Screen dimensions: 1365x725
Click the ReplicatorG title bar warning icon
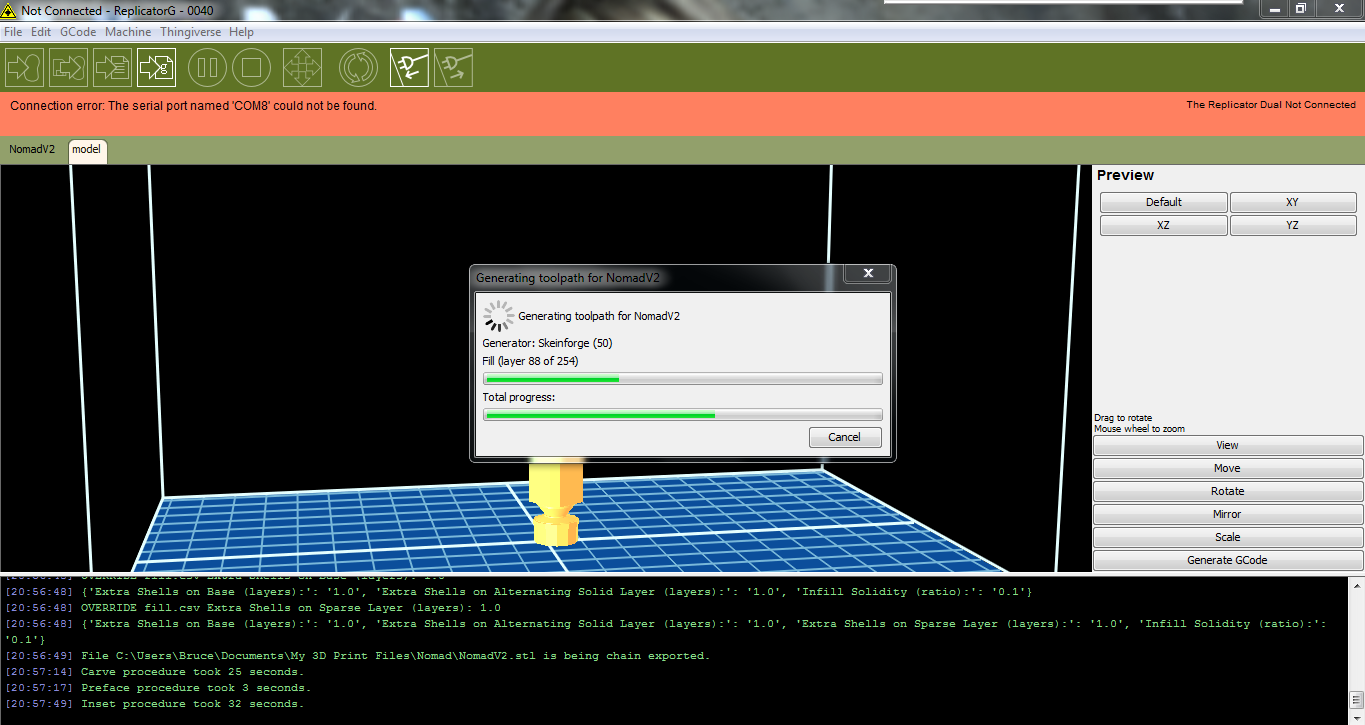[9, 10]
